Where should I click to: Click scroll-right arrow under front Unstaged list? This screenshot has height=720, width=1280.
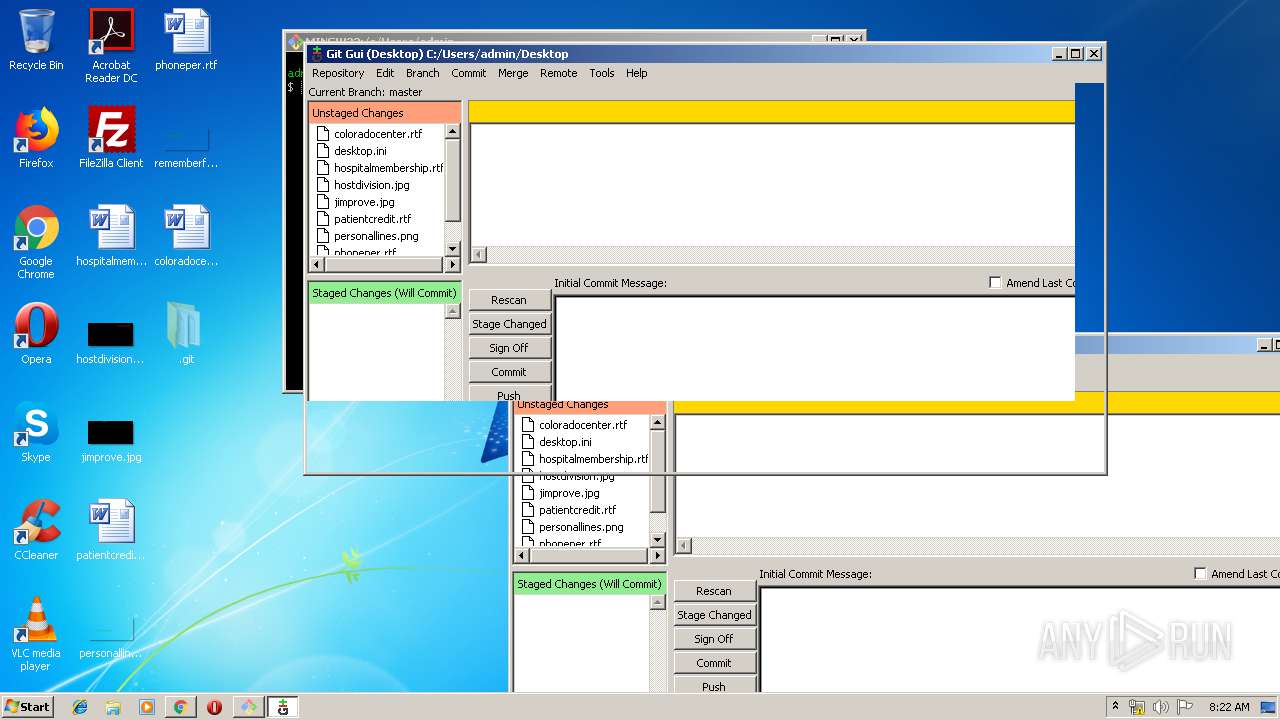(x=452, y=265)
